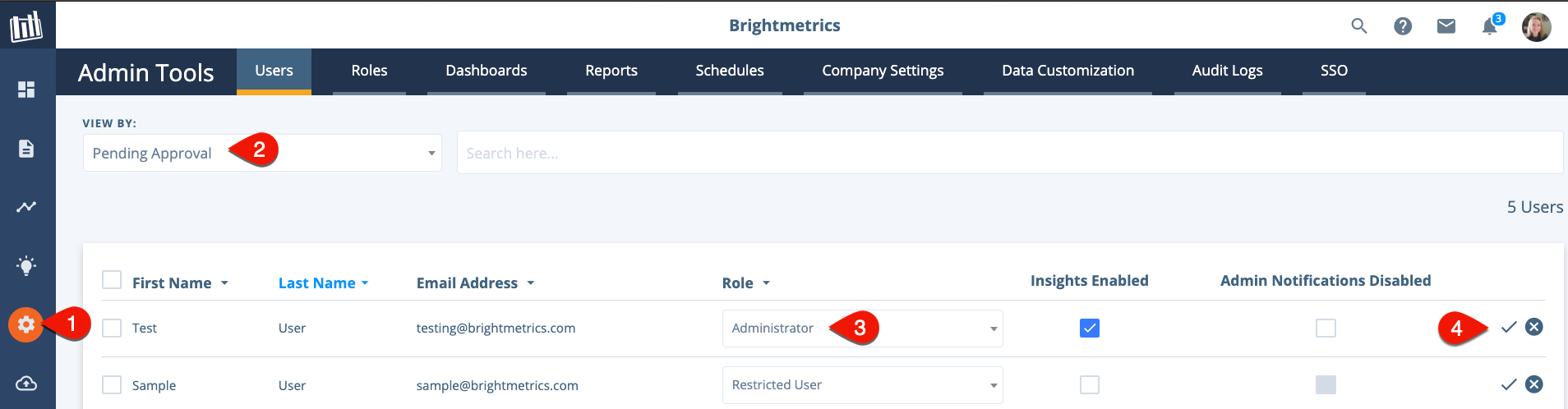Viewport: 1568px width, 409px height.
Task: Click the search magnifier icon in header
Action: (1359, 26)
